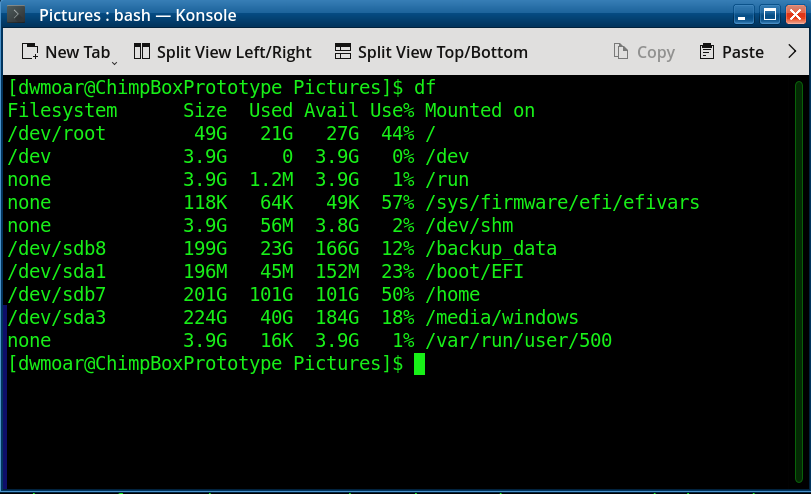Click the Split View Top/Bottom button

tap(430, 52)
